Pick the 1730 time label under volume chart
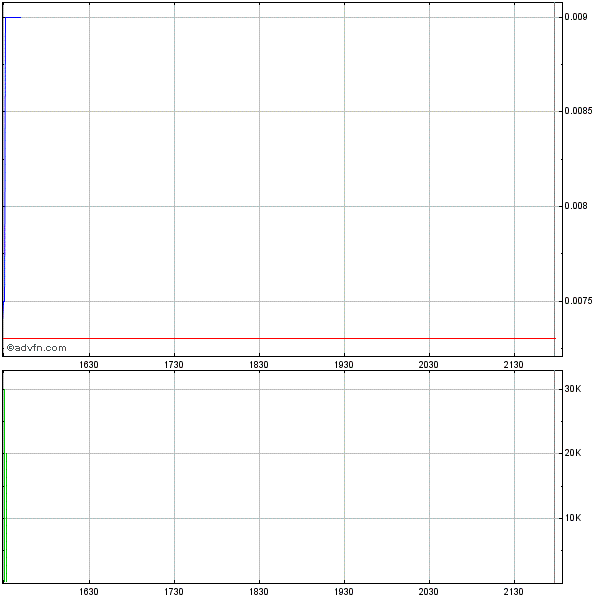 point(174,592)
